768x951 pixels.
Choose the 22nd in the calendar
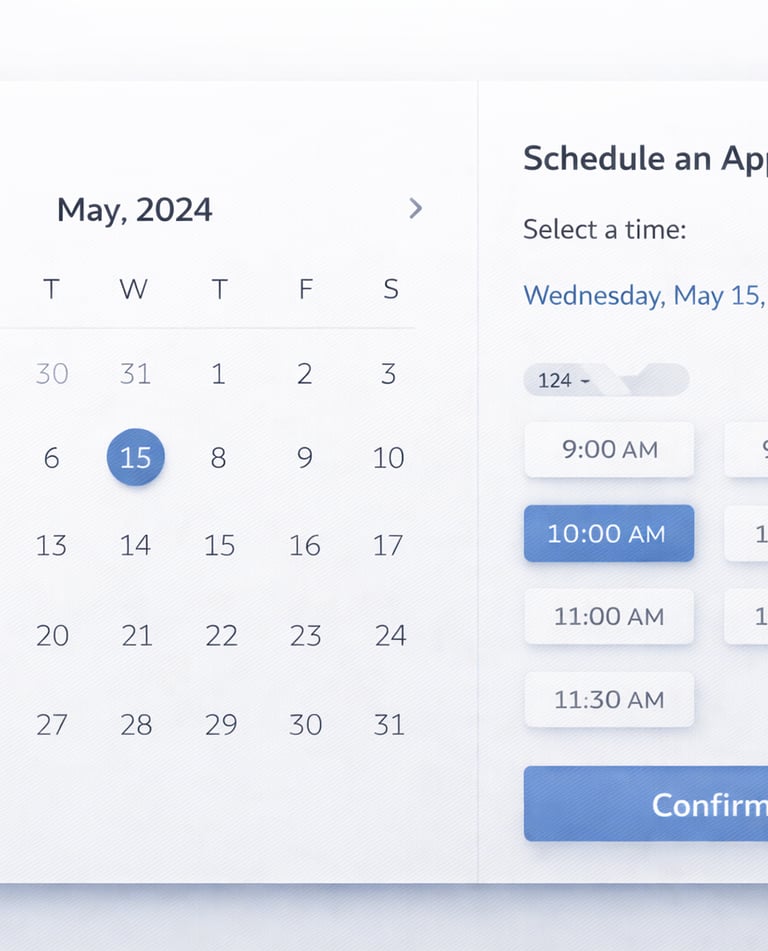(221, 635)
